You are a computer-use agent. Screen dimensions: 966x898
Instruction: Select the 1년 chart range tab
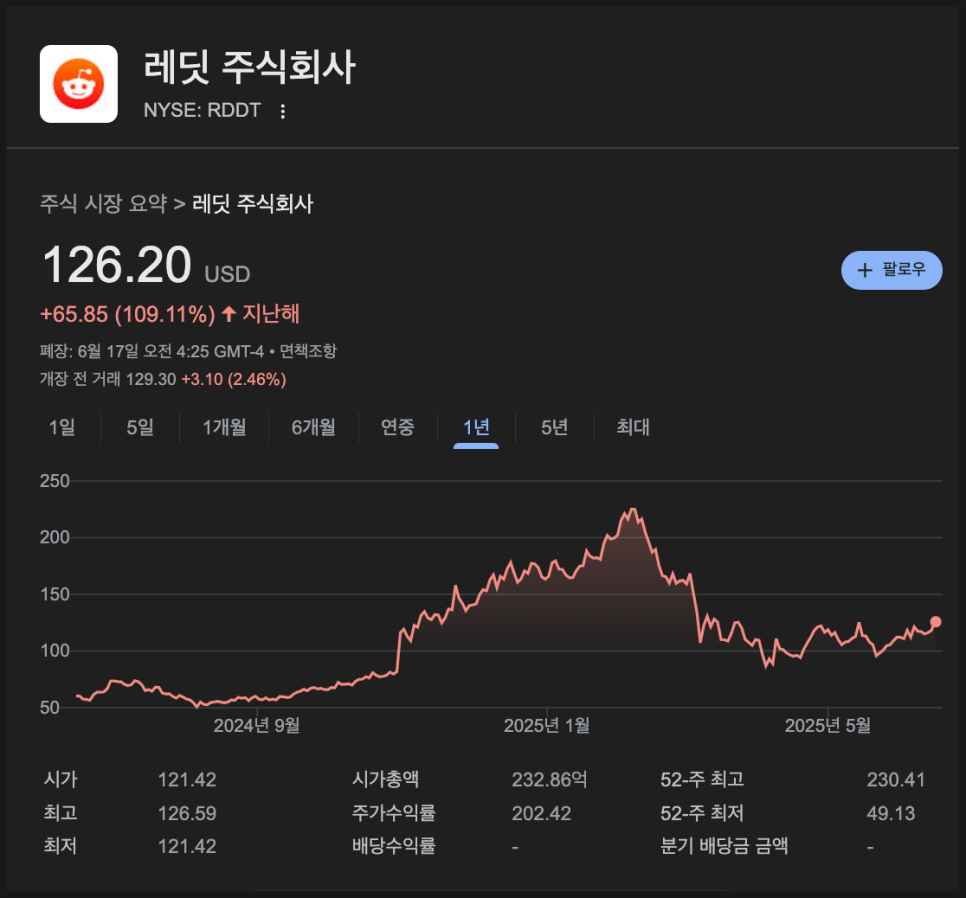(476, 427)
